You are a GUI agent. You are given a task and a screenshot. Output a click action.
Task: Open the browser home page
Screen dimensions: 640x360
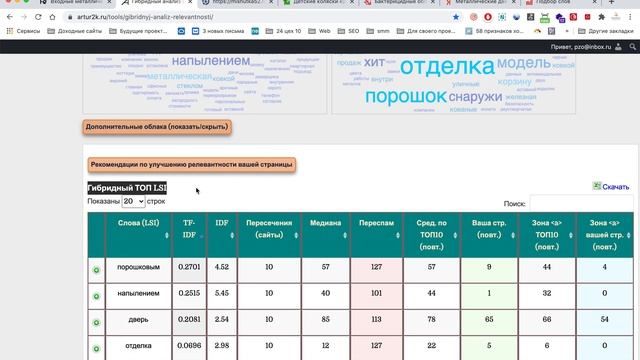[52, 17]
